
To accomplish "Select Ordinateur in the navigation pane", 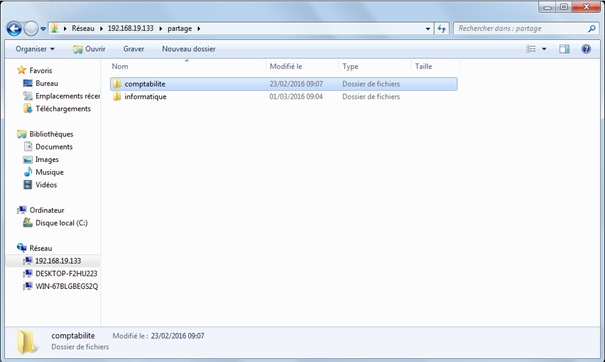I will pos(47,210).
